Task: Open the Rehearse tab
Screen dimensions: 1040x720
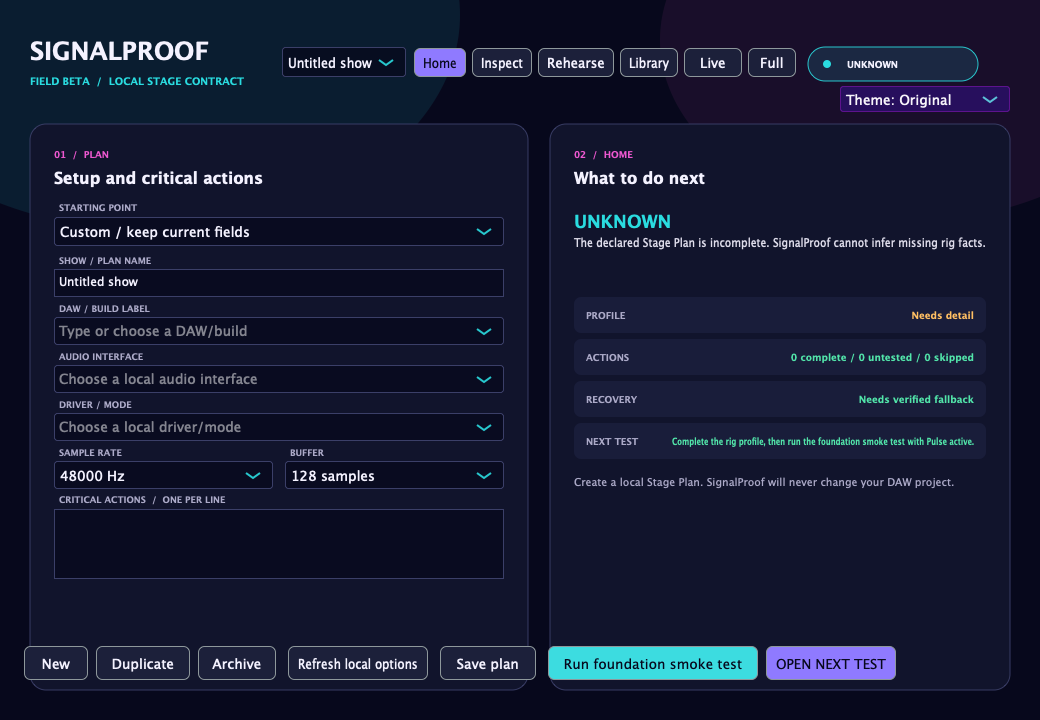Action: click(576, 63)
